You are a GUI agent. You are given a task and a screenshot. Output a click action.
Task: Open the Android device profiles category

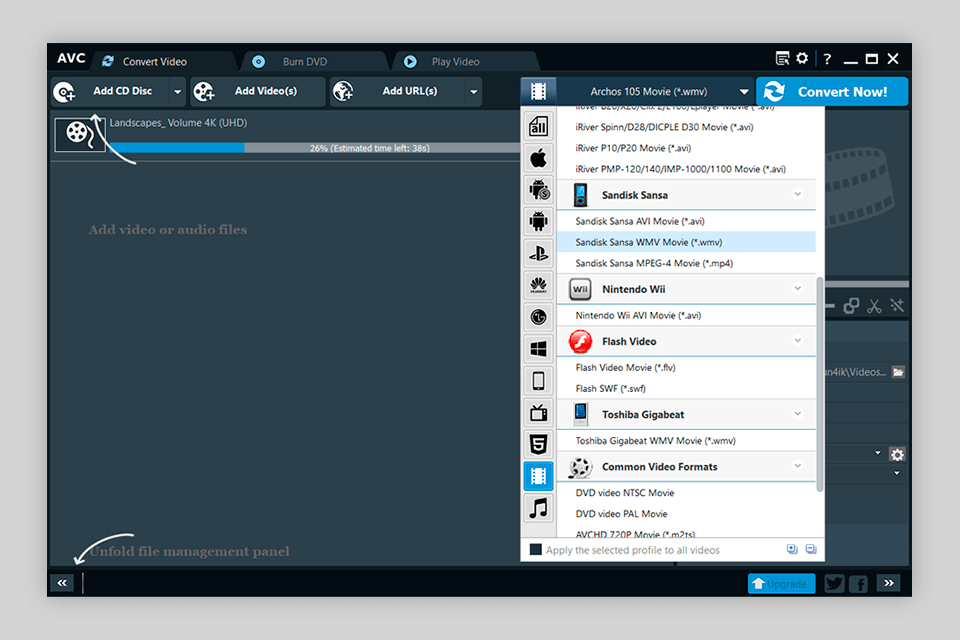tap(538, 221)
